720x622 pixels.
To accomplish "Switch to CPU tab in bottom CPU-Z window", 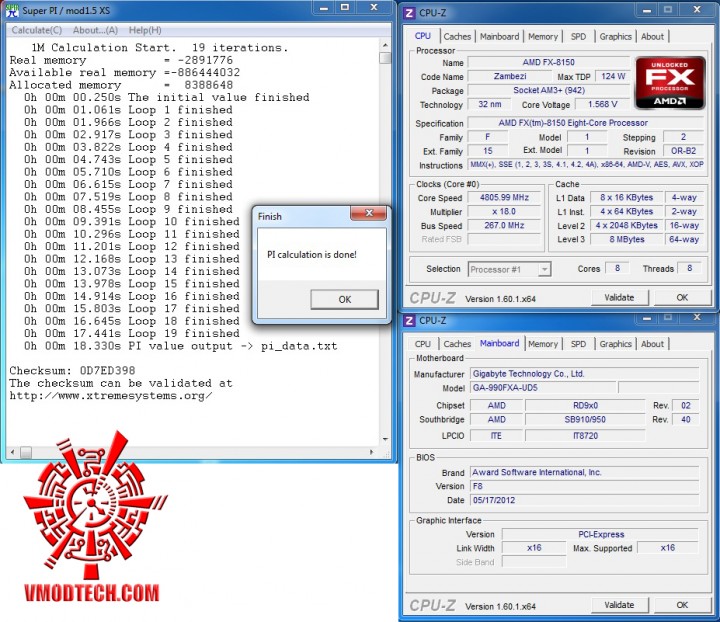I will [422, 344].
